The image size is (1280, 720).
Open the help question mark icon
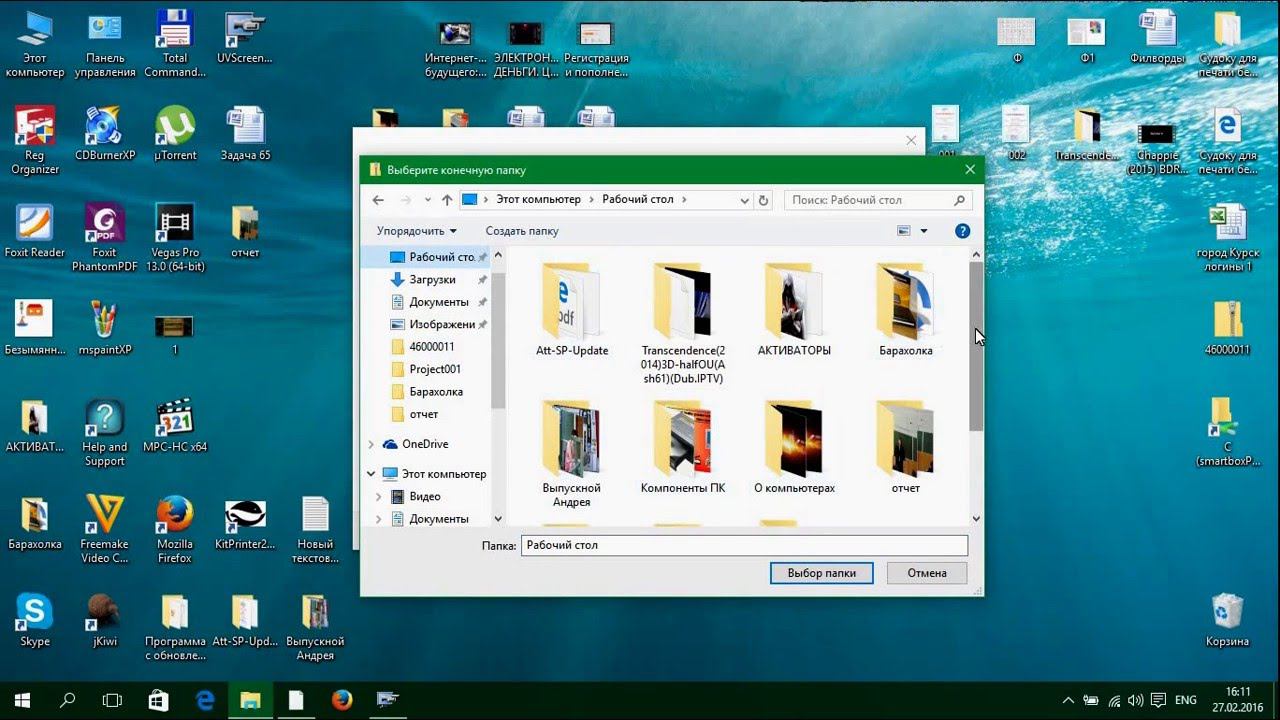point(962,231)
